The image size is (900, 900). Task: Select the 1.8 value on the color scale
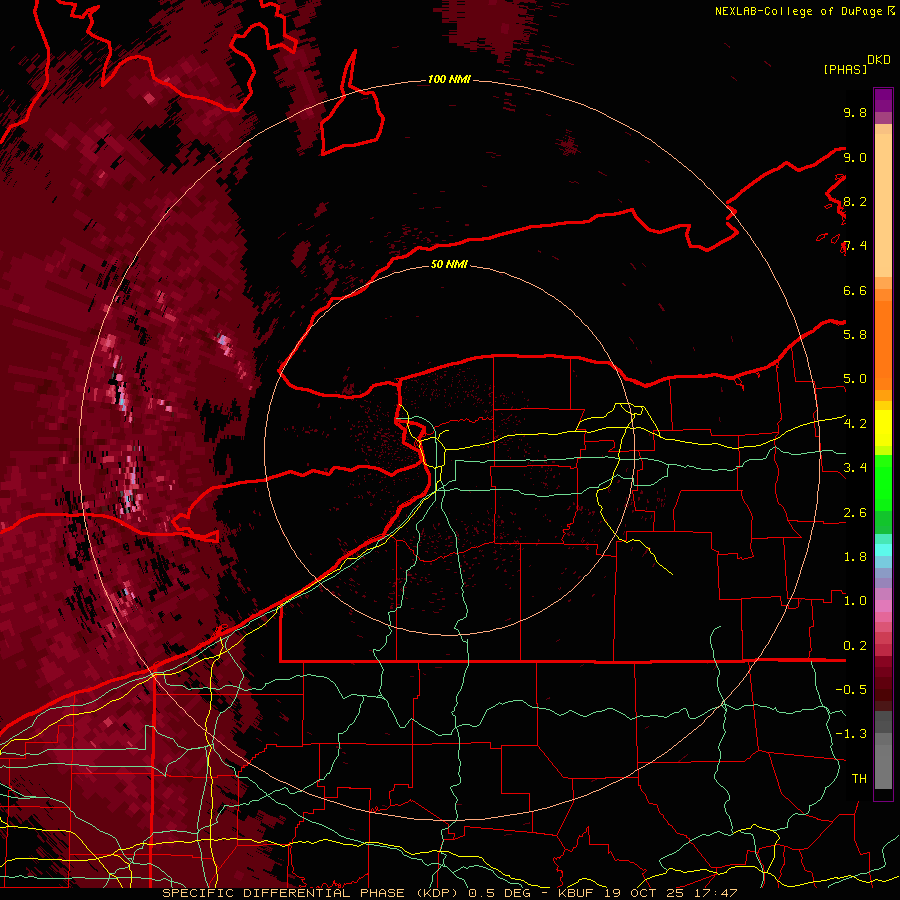(855, 557)
